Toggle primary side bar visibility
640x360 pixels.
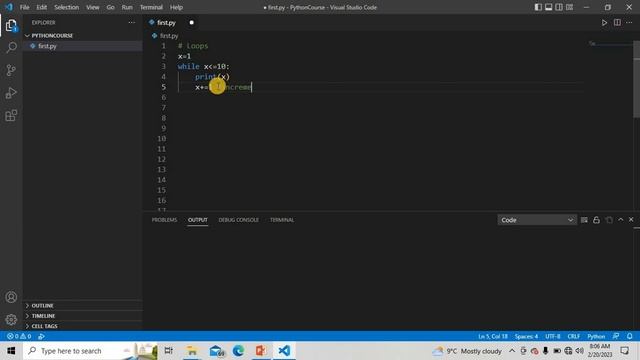click(538, 7)
